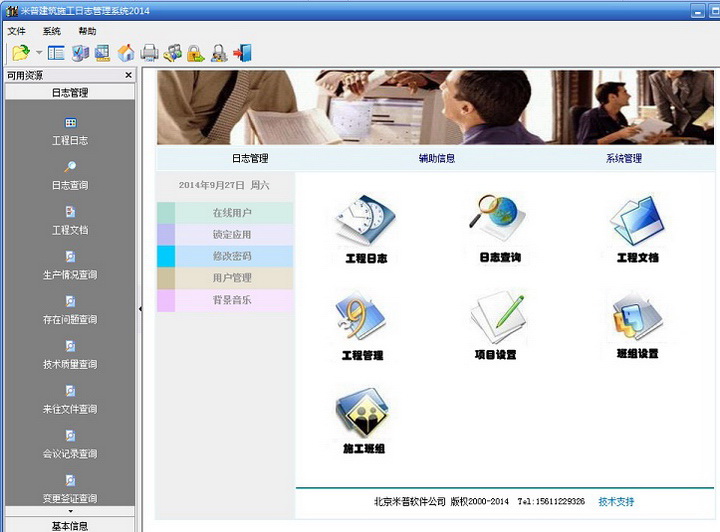Open the 系统 menu
This screenshot has height=532, width=720.
coord(51,31)
